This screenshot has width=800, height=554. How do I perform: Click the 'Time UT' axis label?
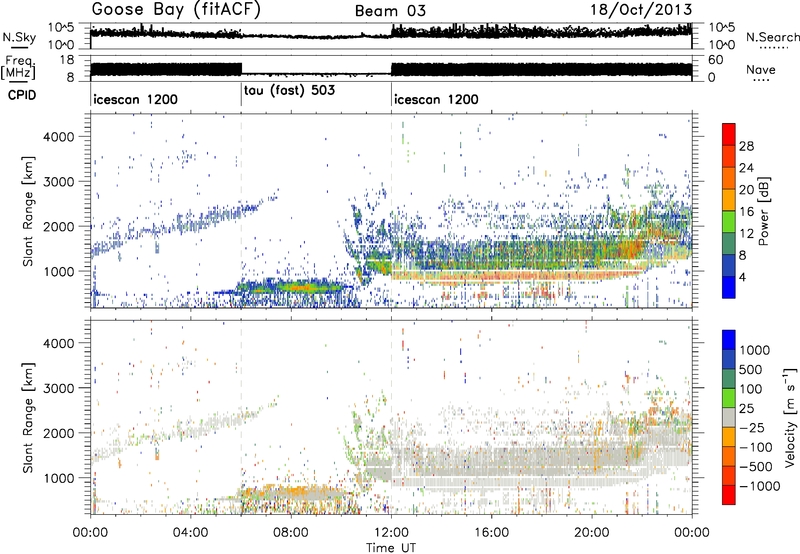391,548
